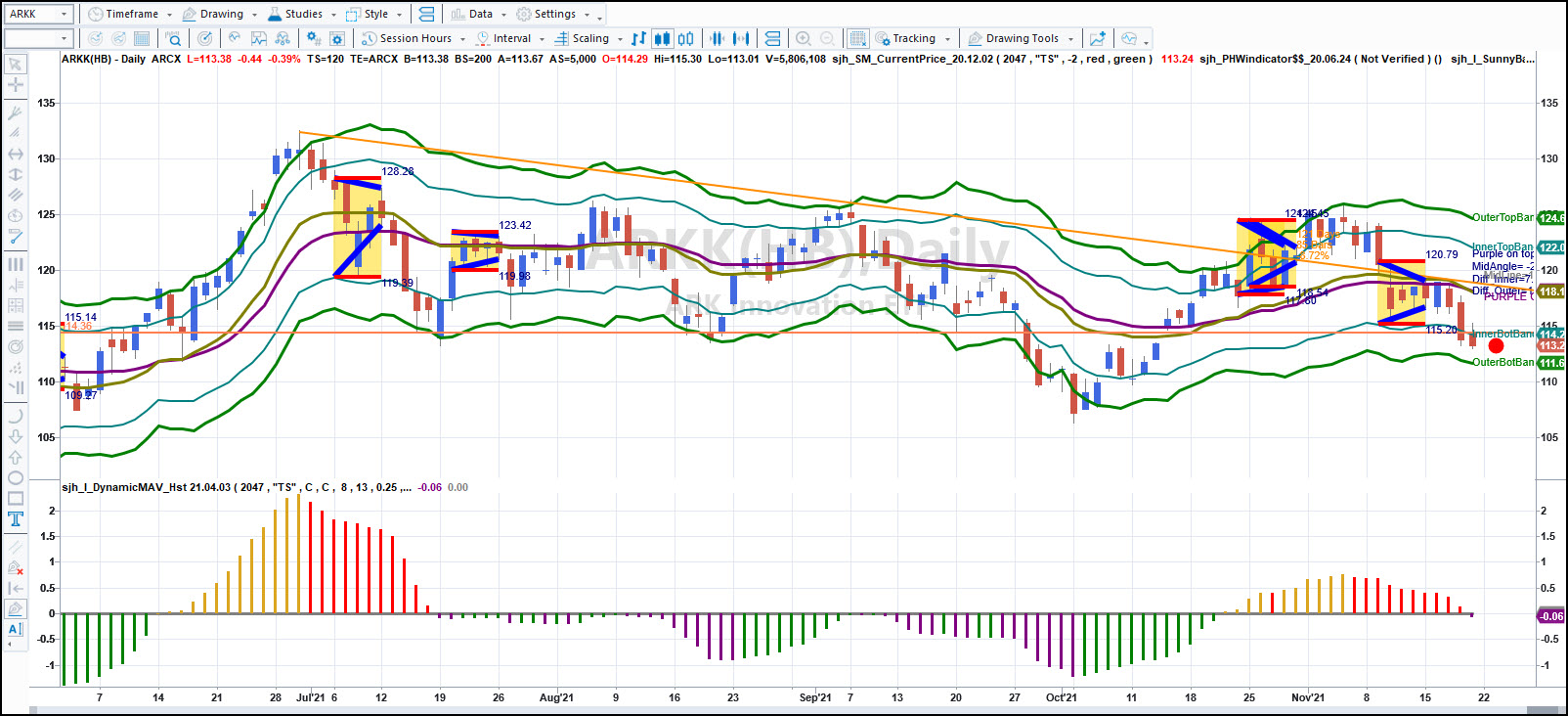The width and height of the screenshot is (1568, 716).
Task: Toggle the data tip grid window icon
Action: click(857, 38)
